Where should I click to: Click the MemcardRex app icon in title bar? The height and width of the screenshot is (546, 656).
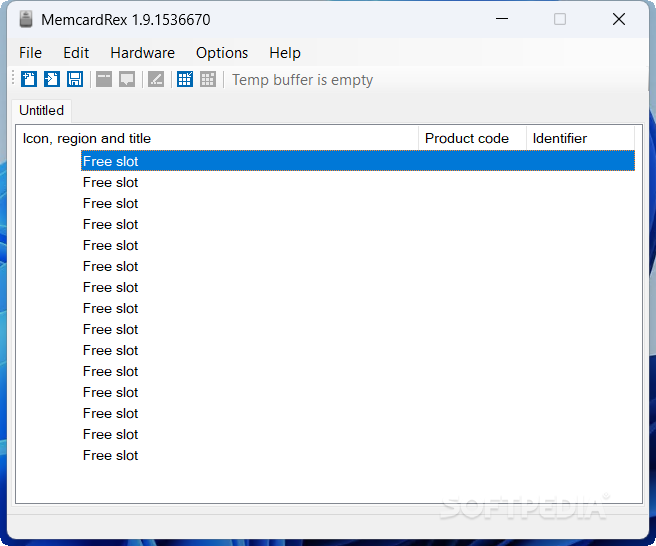(x=26, y=20)
